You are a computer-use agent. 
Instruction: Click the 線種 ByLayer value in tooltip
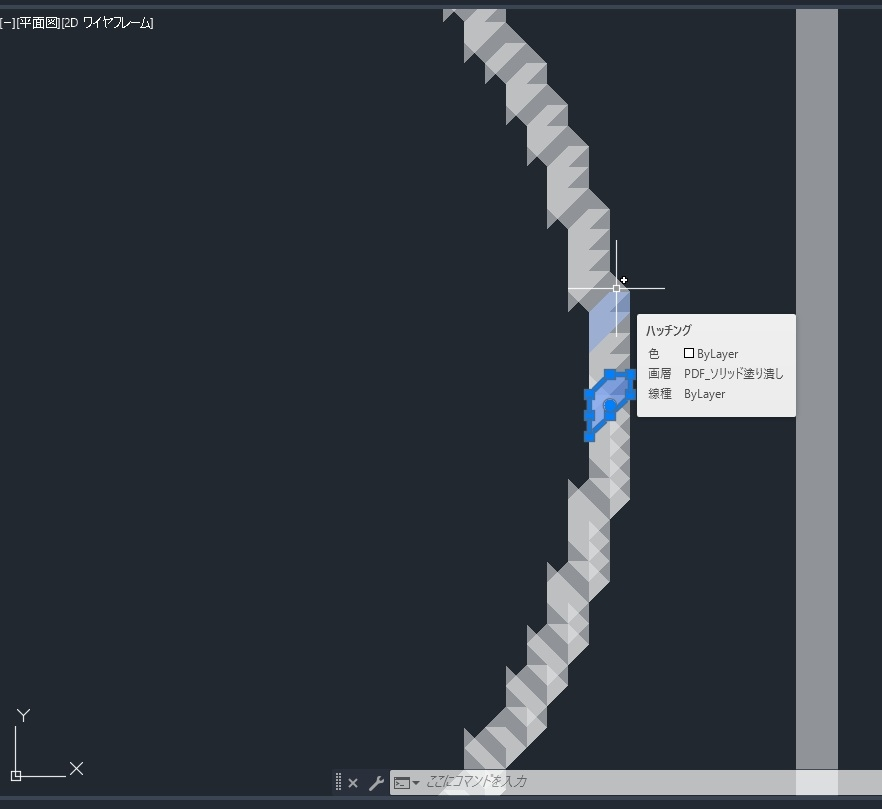(704, 394)
